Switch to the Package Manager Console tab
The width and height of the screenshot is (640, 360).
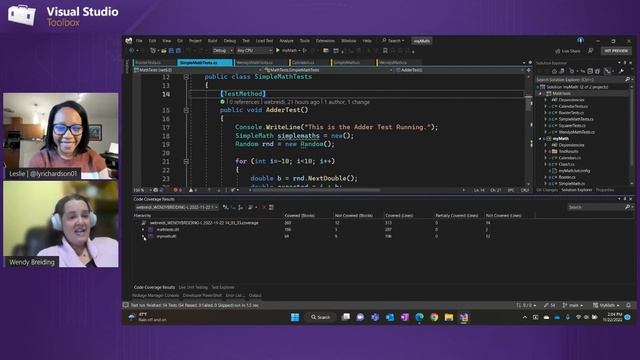[156, 296]
